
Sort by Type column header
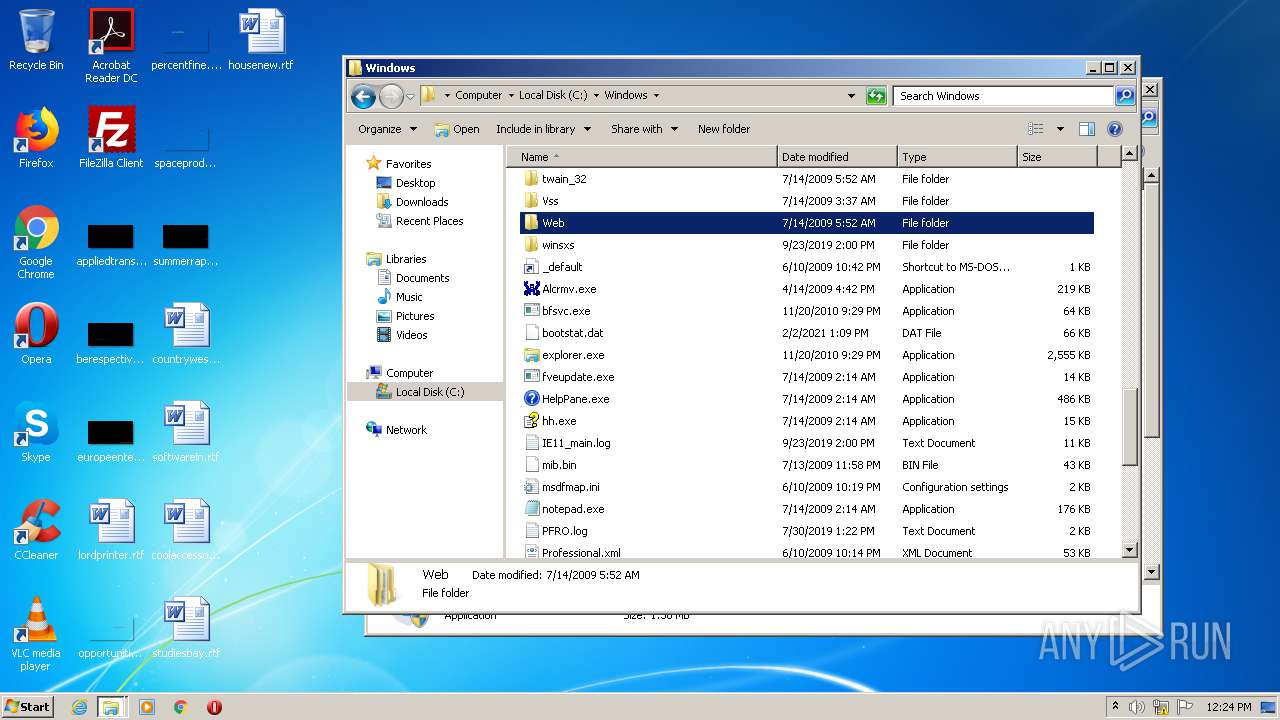click(956, 157)
